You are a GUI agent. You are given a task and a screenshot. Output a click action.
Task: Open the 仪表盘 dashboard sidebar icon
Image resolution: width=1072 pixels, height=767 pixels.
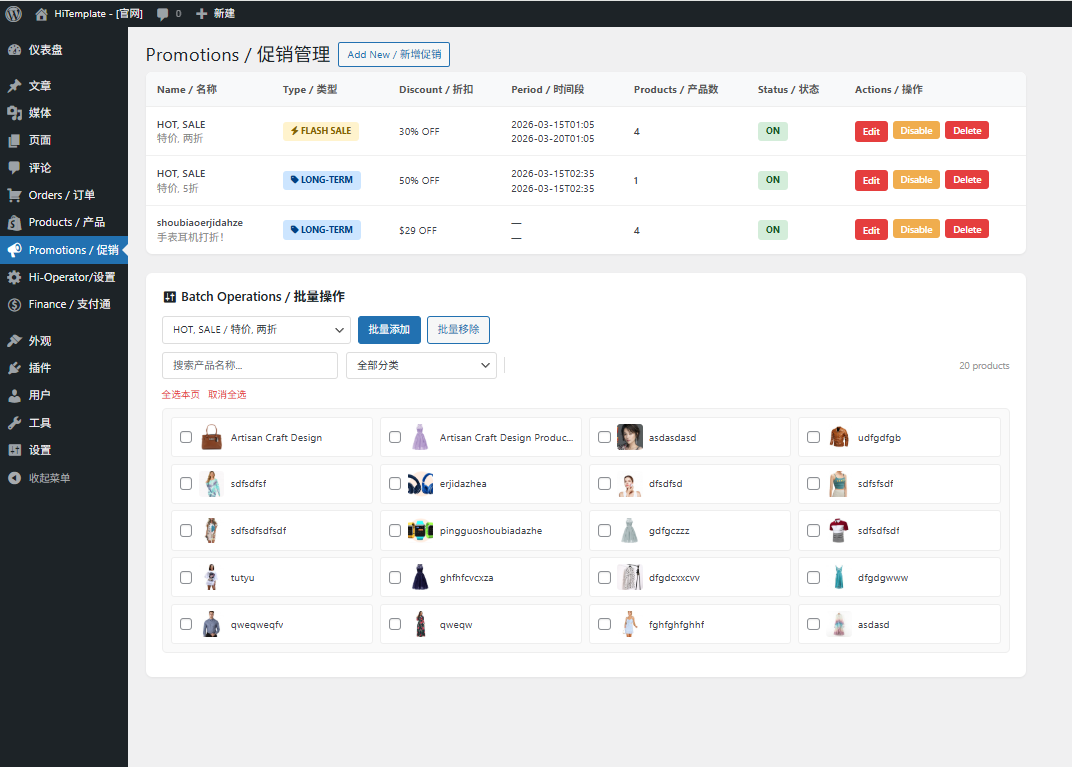[x=14, y=50]
